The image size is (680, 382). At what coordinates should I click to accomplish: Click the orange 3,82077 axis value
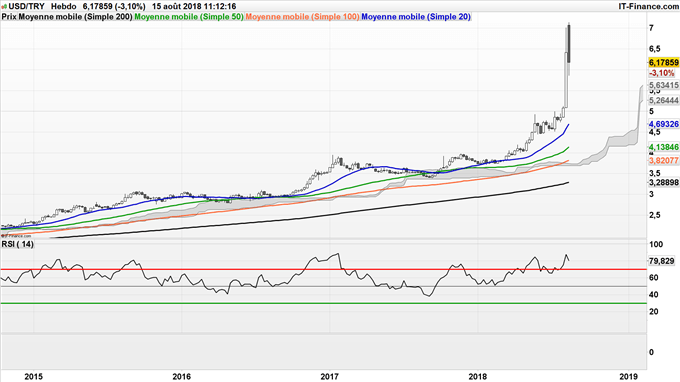pyautogui.click(x=664, y=161)
